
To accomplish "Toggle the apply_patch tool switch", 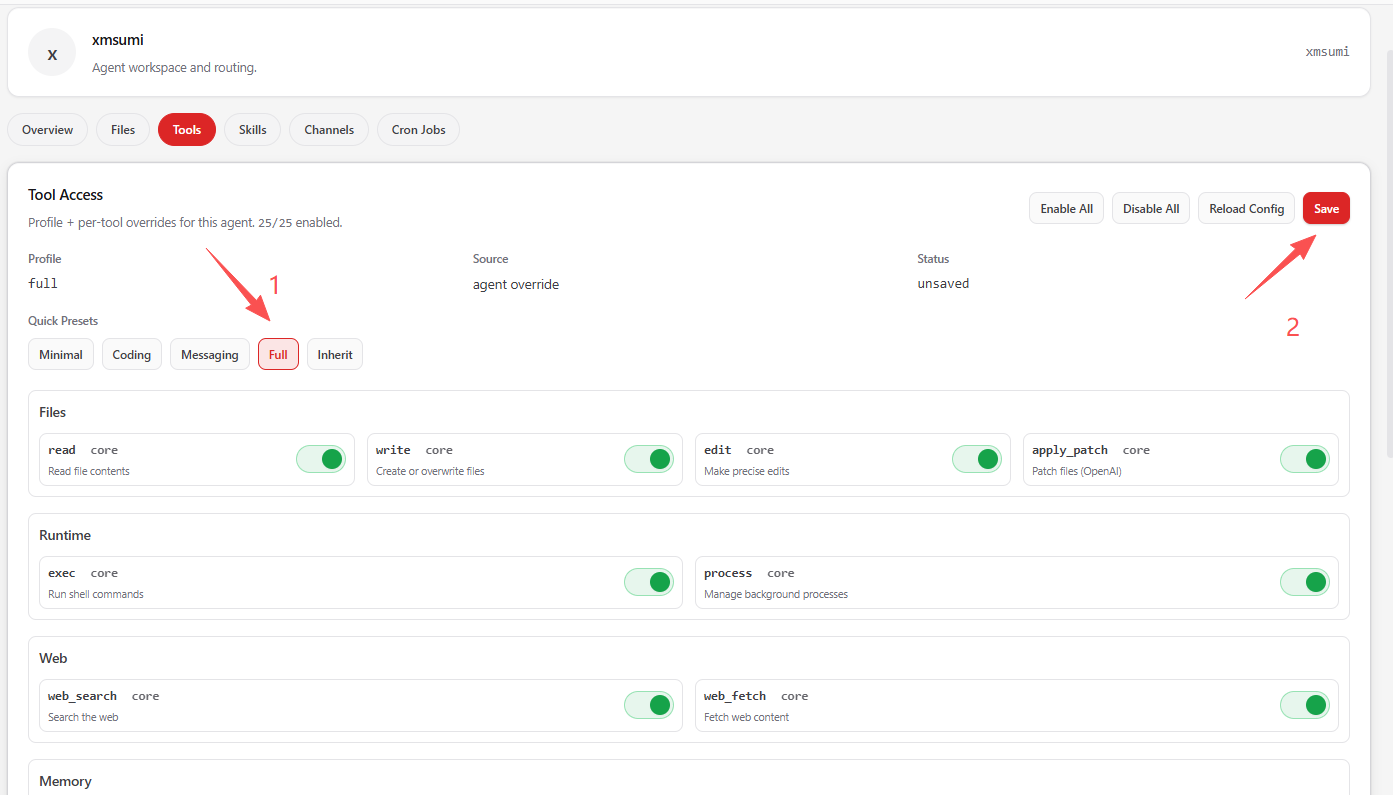I will 1305,459.
